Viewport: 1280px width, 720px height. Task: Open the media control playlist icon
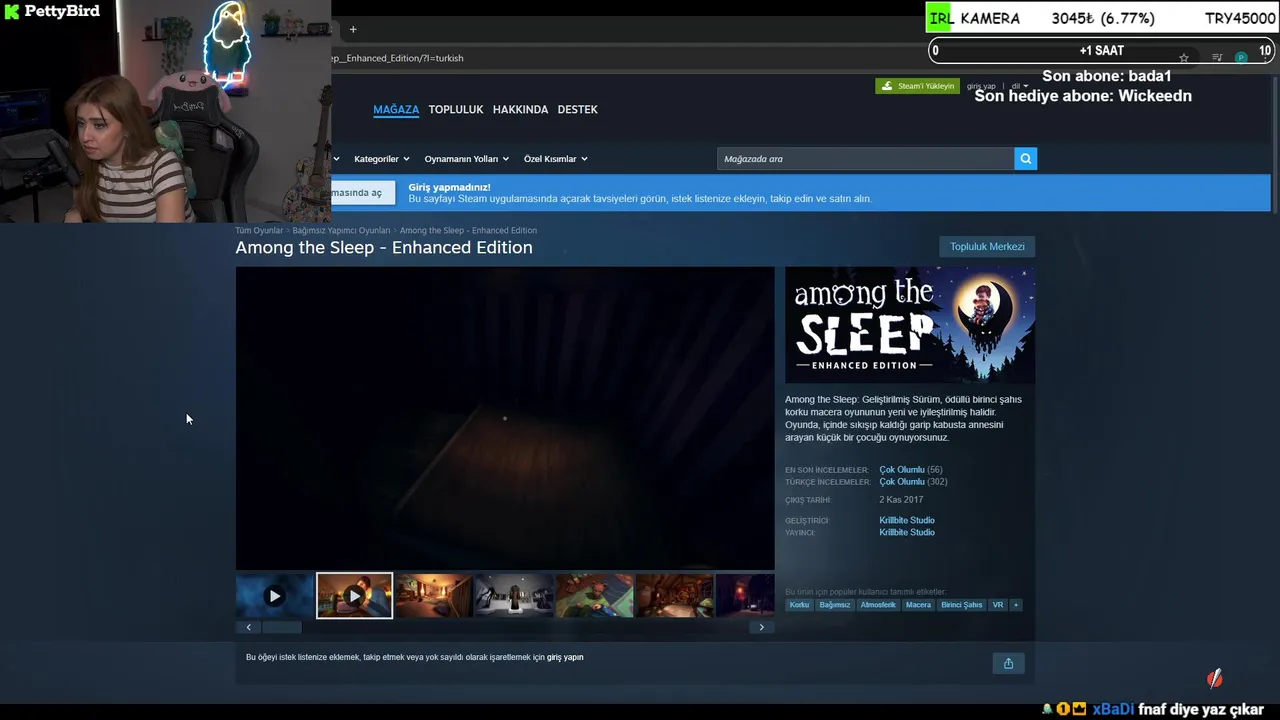tap(1217, 58)
